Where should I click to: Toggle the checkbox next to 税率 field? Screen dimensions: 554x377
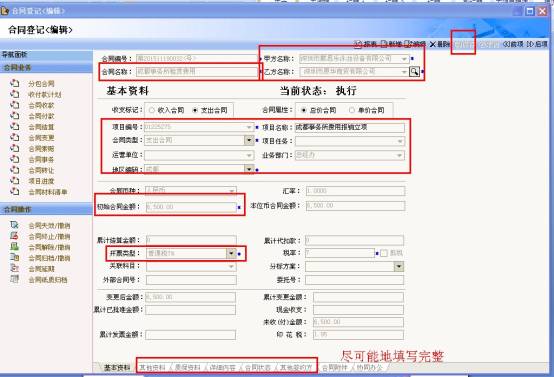coord(384,253)
